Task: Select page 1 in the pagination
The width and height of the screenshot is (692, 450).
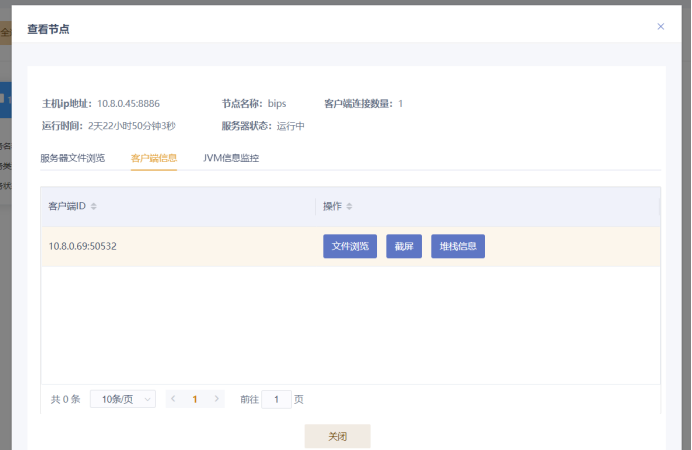Action: [x=195, y=399]
